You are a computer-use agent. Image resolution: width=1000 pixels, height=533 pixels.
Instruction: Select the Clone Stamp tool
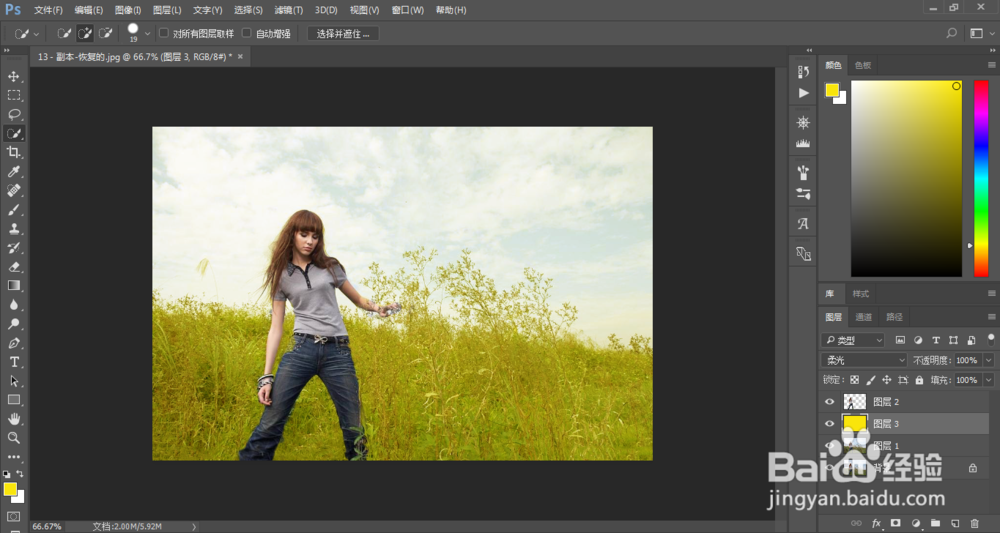[13, 228]
